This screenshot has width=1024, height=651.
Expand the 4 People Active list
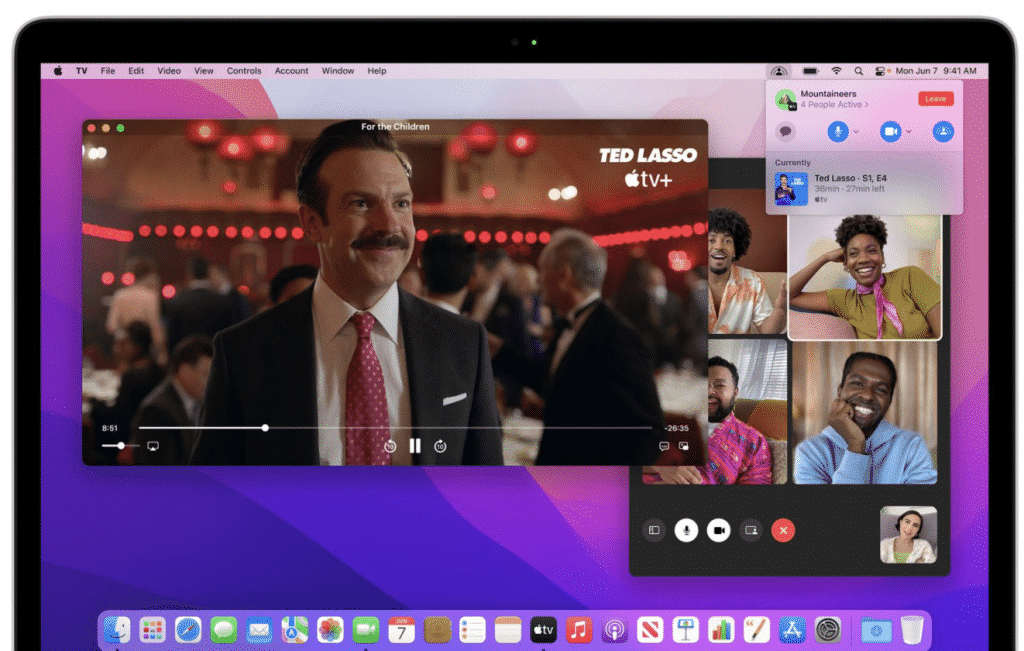tap(834, 104)
